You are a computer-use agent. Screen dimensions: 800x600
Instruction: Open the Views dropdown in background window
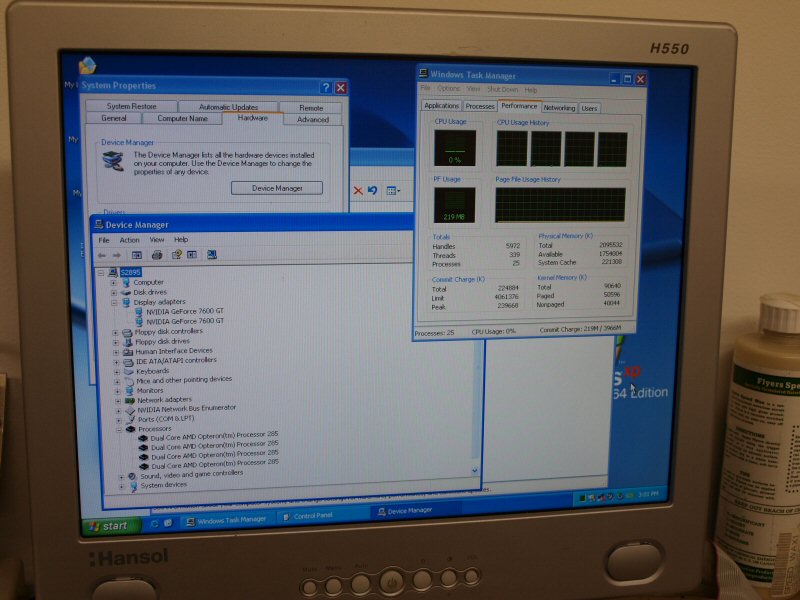point(393,191)
